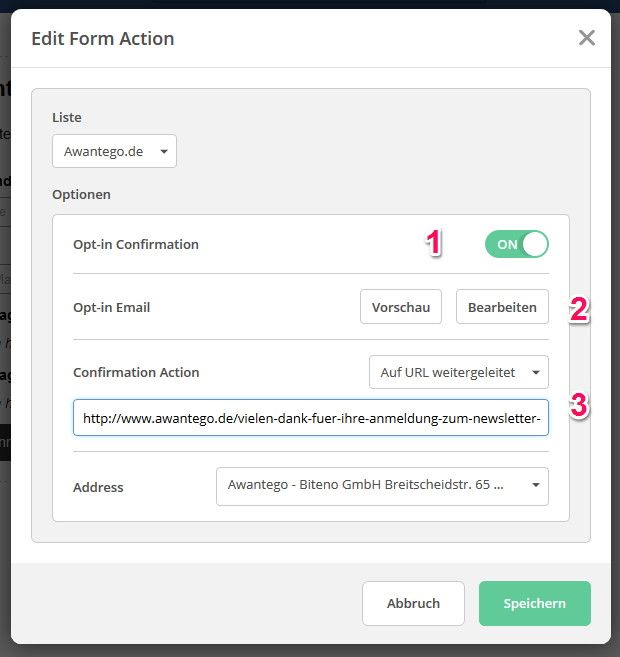Image resolution: width=620 pixels, height=657 pixels.
Task: Save changes with the Speichern button
Action: (x=534, y=603)
